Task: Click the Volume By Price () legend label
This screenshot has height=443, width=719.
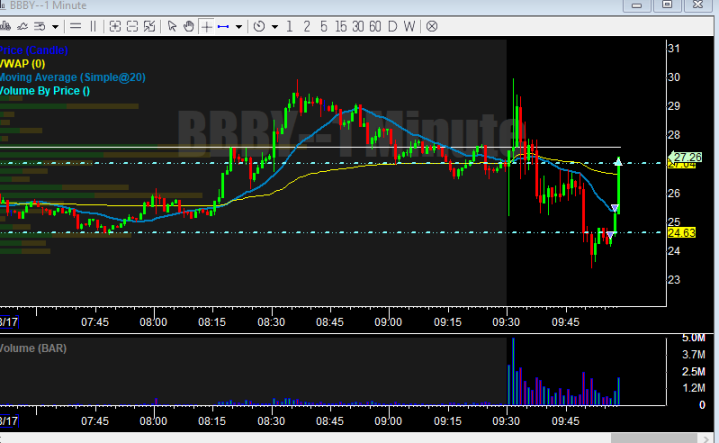Action: [45, 91]
